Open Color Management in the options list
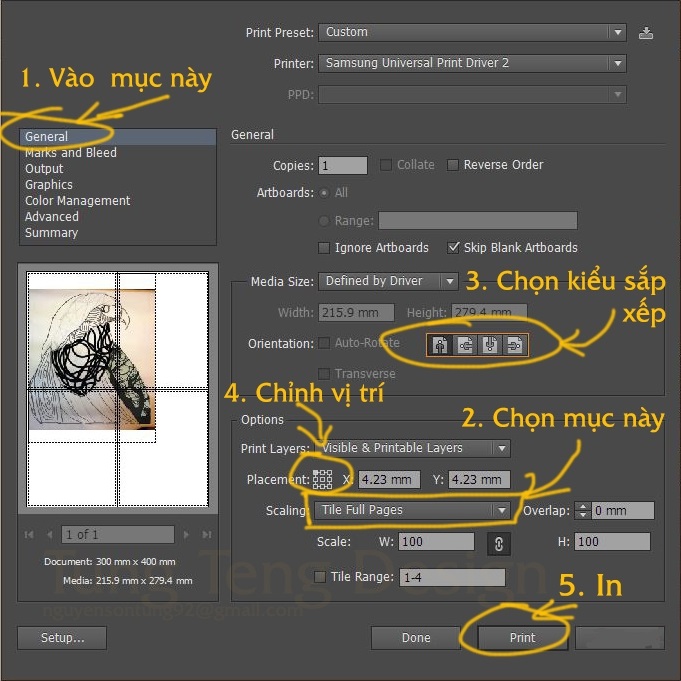The height and width of the screenshot is (681, 681). (x=118, y=201)
